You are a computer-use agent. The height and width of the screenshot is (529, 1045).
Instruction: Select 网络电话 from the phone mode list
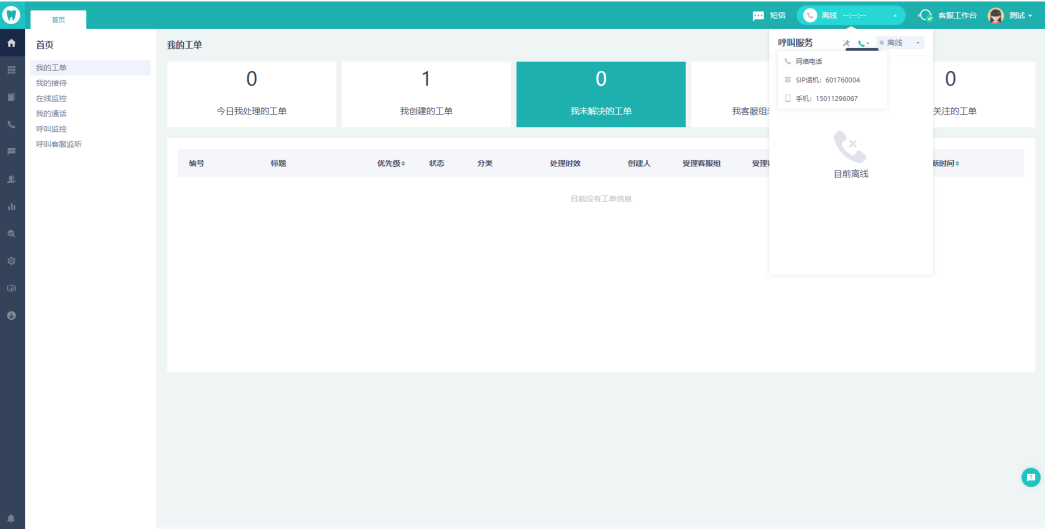(832, 61)
